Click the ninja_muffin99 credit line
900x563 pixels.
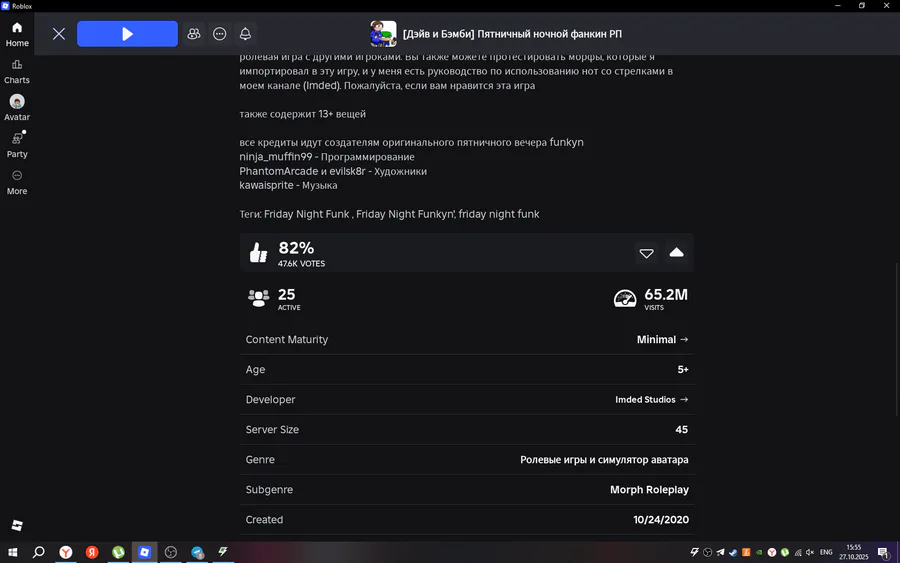(327, 157)
